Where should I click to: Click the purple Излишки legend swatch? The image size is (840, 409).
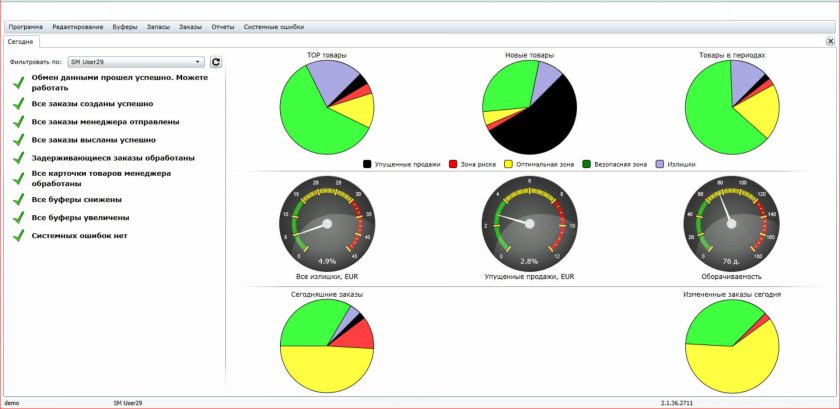(660, 165)
